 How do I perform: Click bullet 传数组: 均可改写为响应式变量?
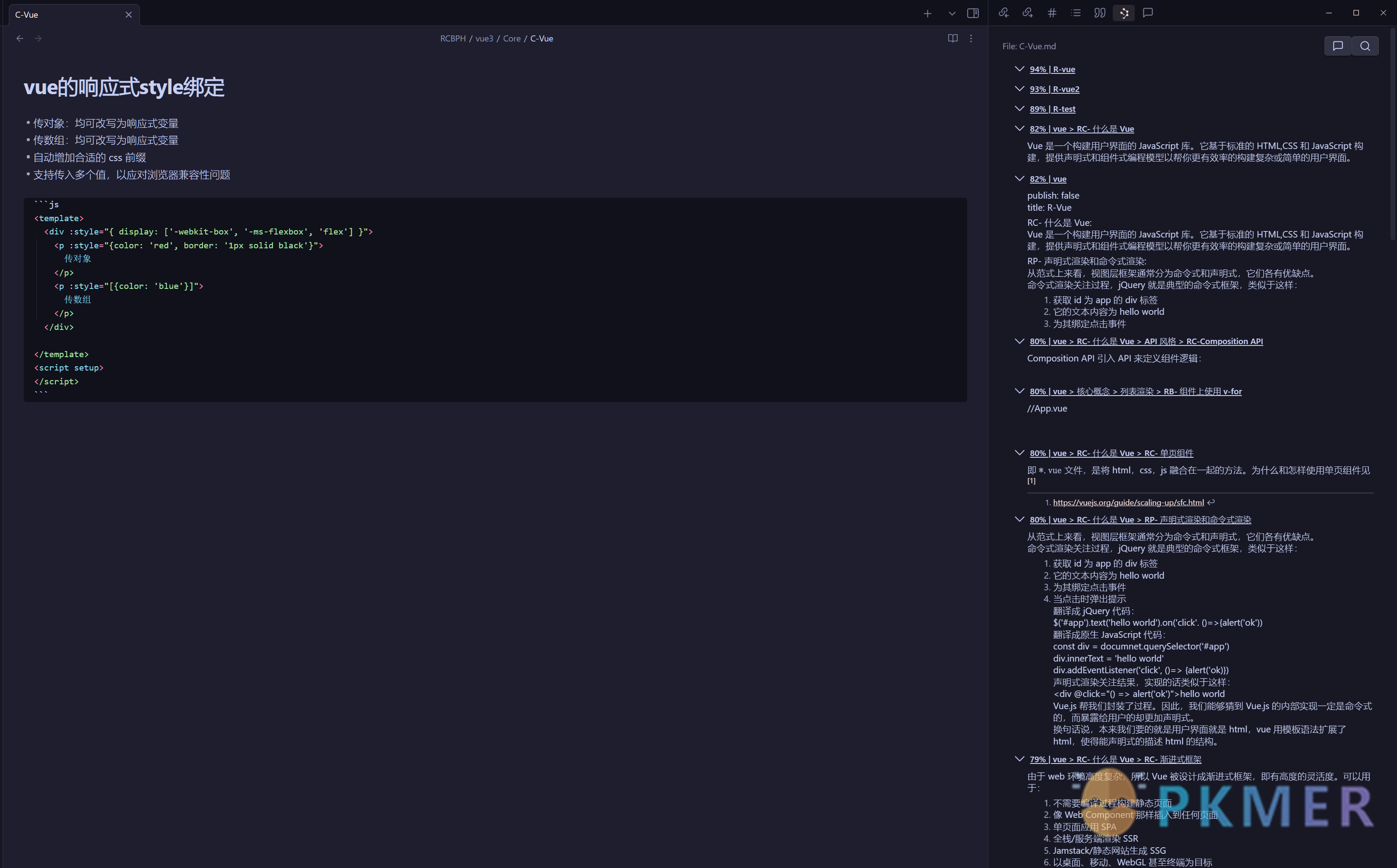tap(106, 140)
